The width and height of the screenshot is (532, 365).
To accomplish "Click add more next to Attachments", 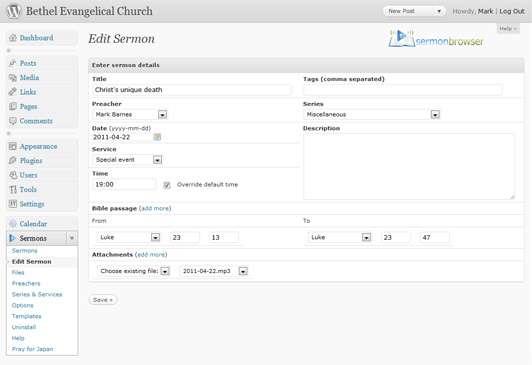I will (x=151, y=254).
